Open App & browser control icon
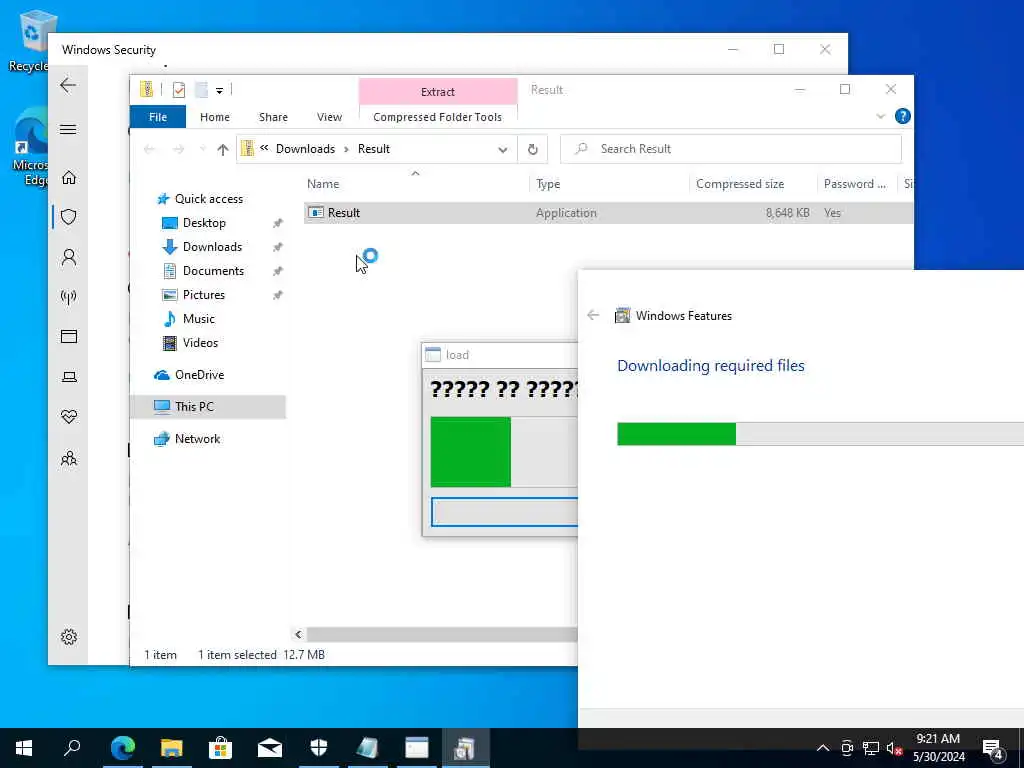This screenshot has width=1024, height=768. (x=69, y=336)
